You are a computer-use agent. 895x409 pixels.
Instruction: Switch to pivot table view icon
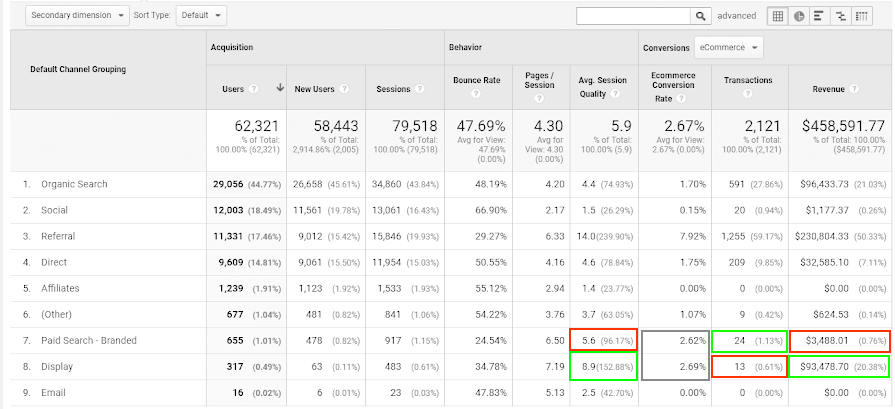(x=861, y=16)
